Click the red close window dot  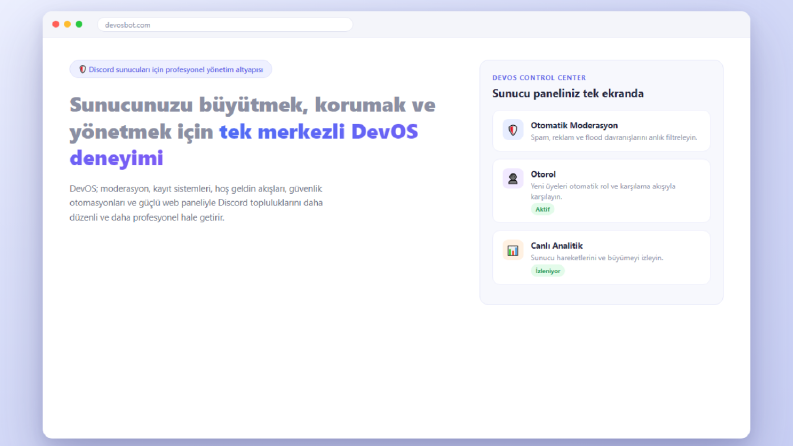(56, 24)
